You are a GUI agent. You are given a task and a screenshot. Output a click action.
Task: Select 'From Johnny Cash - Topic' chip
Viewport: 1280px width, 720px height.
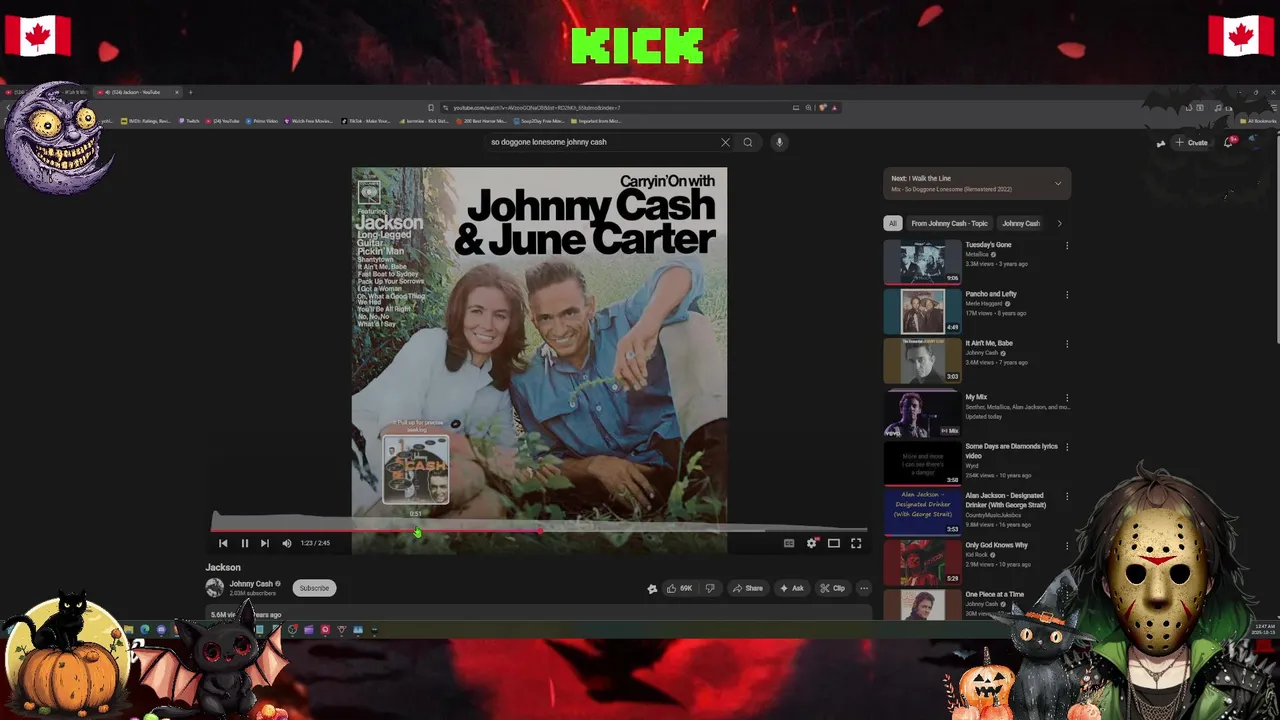pos(949,223)
